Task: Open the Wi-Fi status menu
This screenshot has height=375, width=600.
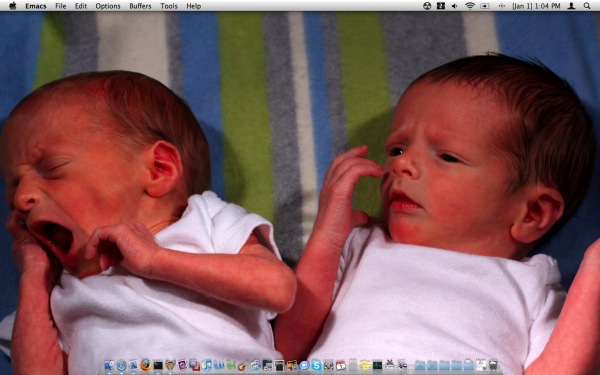Action: 470,6
